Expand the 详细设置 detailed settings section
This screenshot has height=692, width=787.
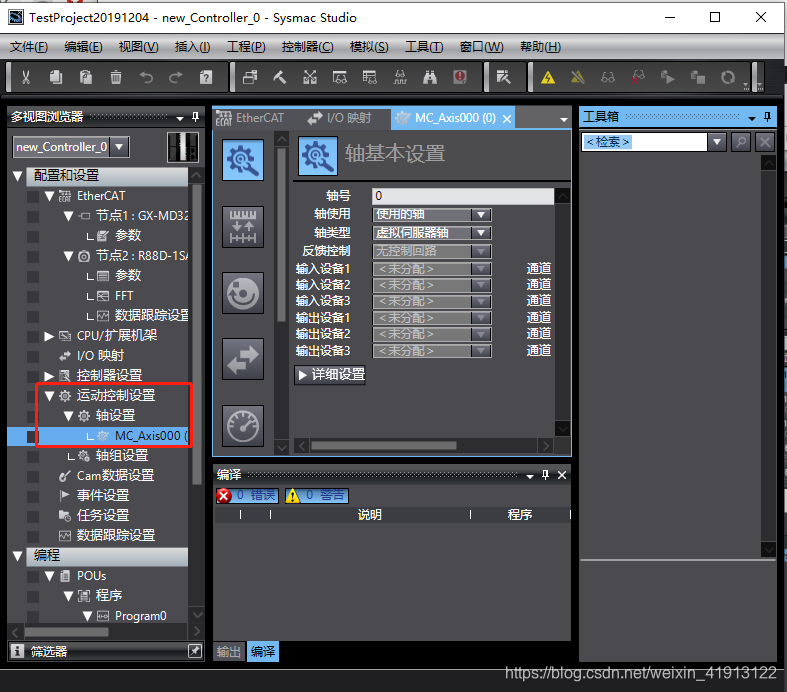click(x=330, y=374)
